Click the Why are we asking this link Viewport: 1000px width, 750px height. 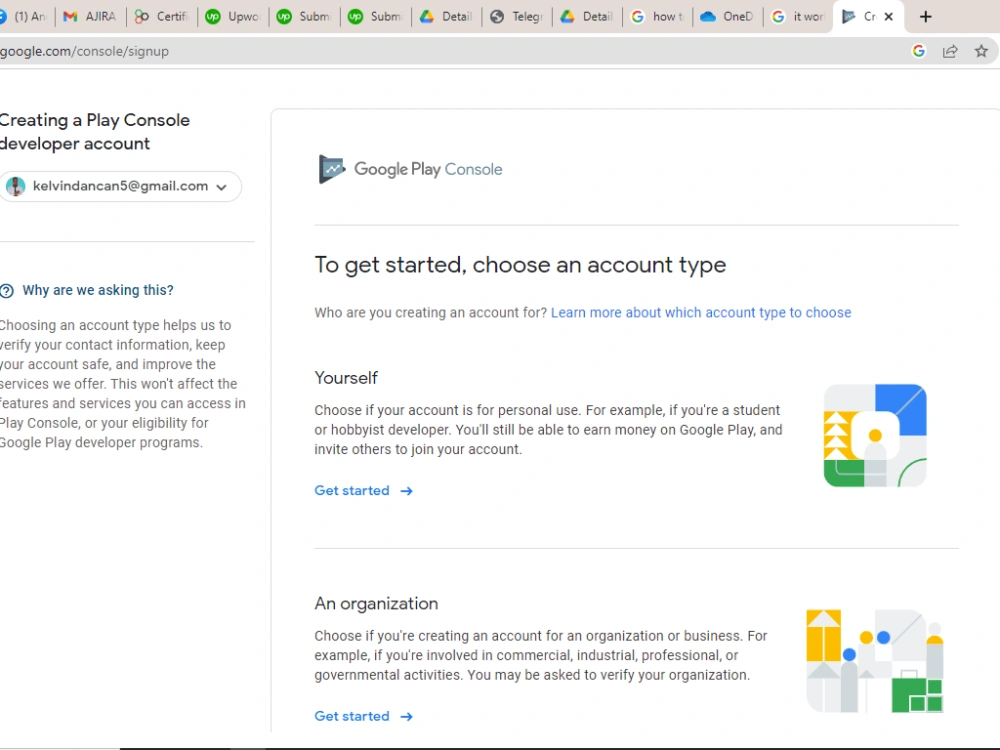[98, 290]
